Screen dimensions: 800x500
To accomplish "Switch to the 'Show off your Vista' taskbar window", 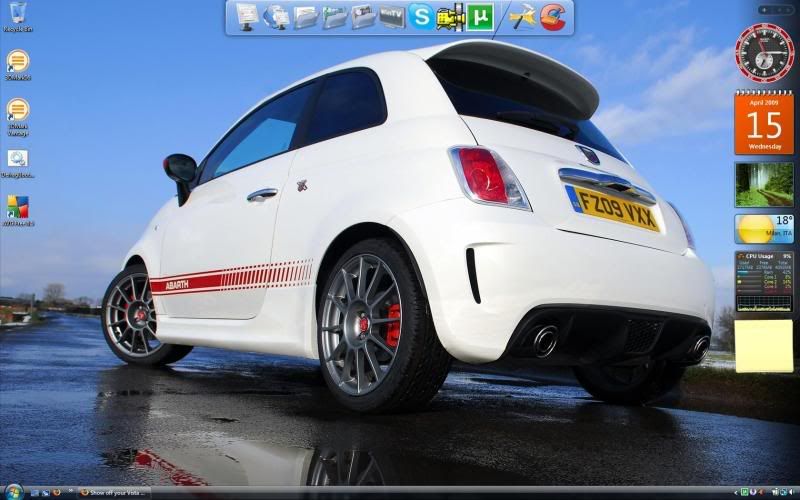I will click(x=114, y=493).
